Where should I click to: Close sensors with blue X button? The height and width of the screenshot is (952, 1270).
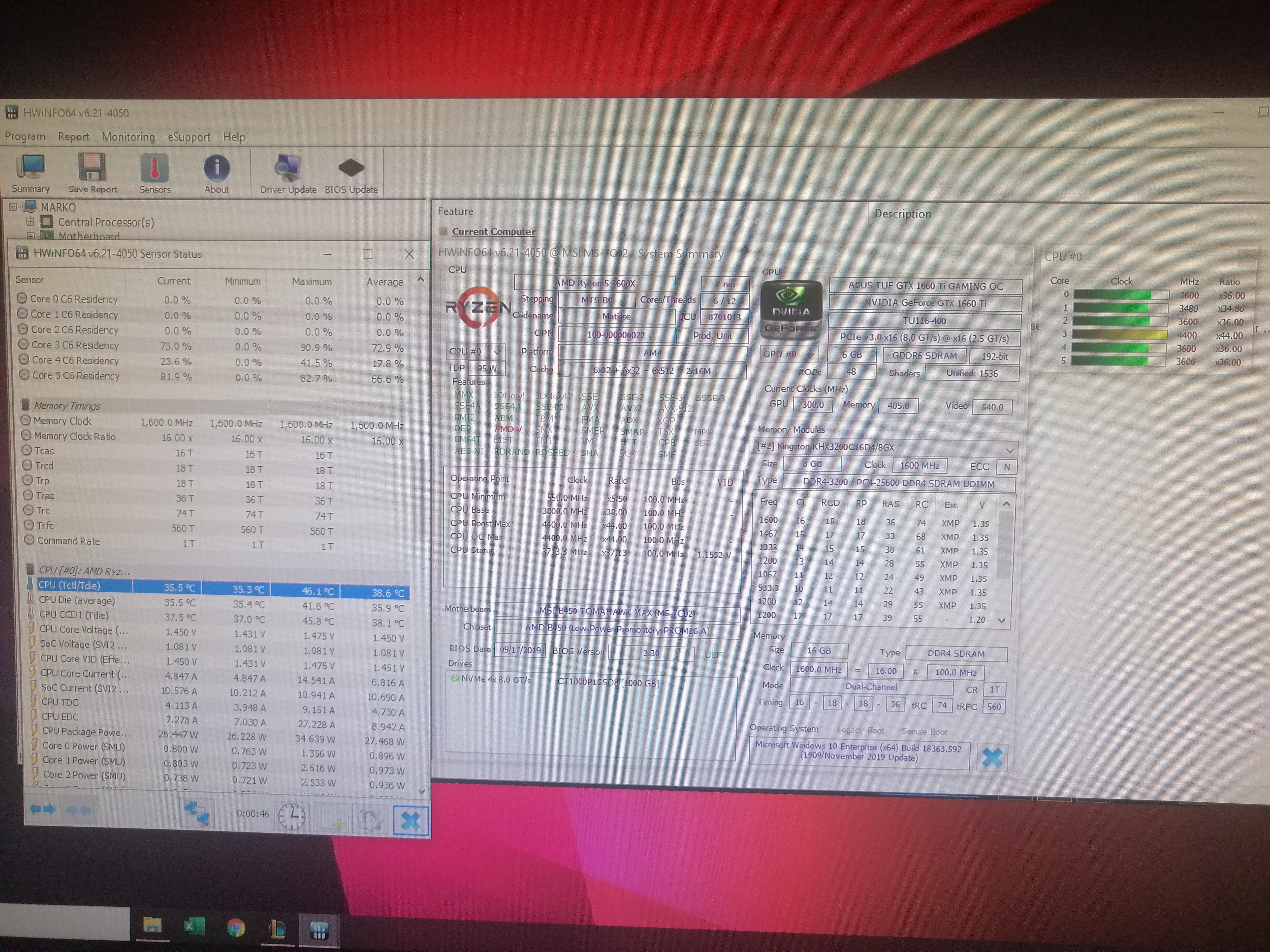411,821
